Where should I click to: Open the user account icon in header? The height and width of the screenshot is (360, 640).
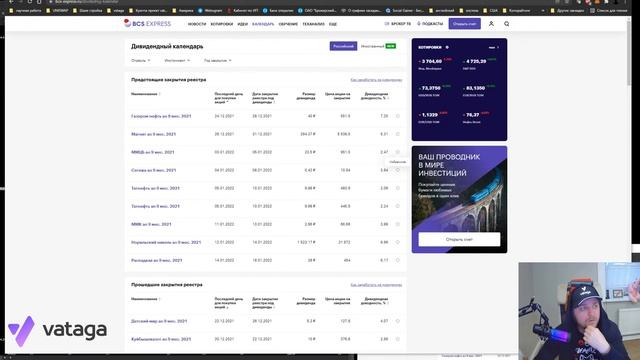point(491,24)
